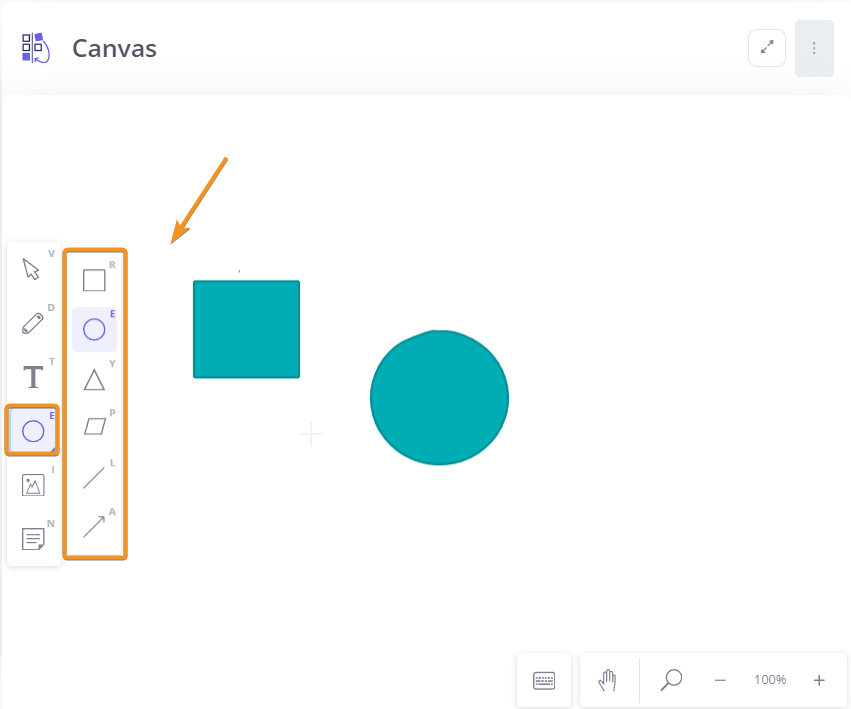Zoom out with minus button

[720, 680]
